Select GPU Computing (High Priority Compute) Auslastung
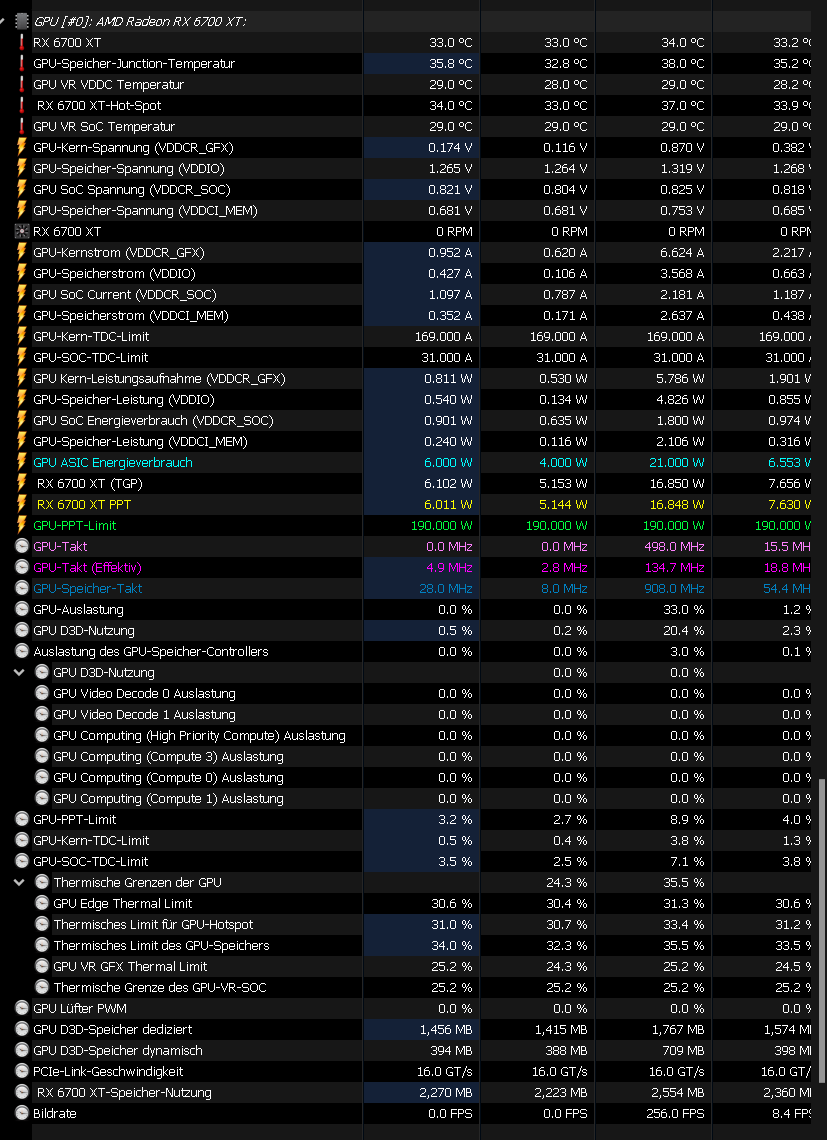 [x=199, y=736]
